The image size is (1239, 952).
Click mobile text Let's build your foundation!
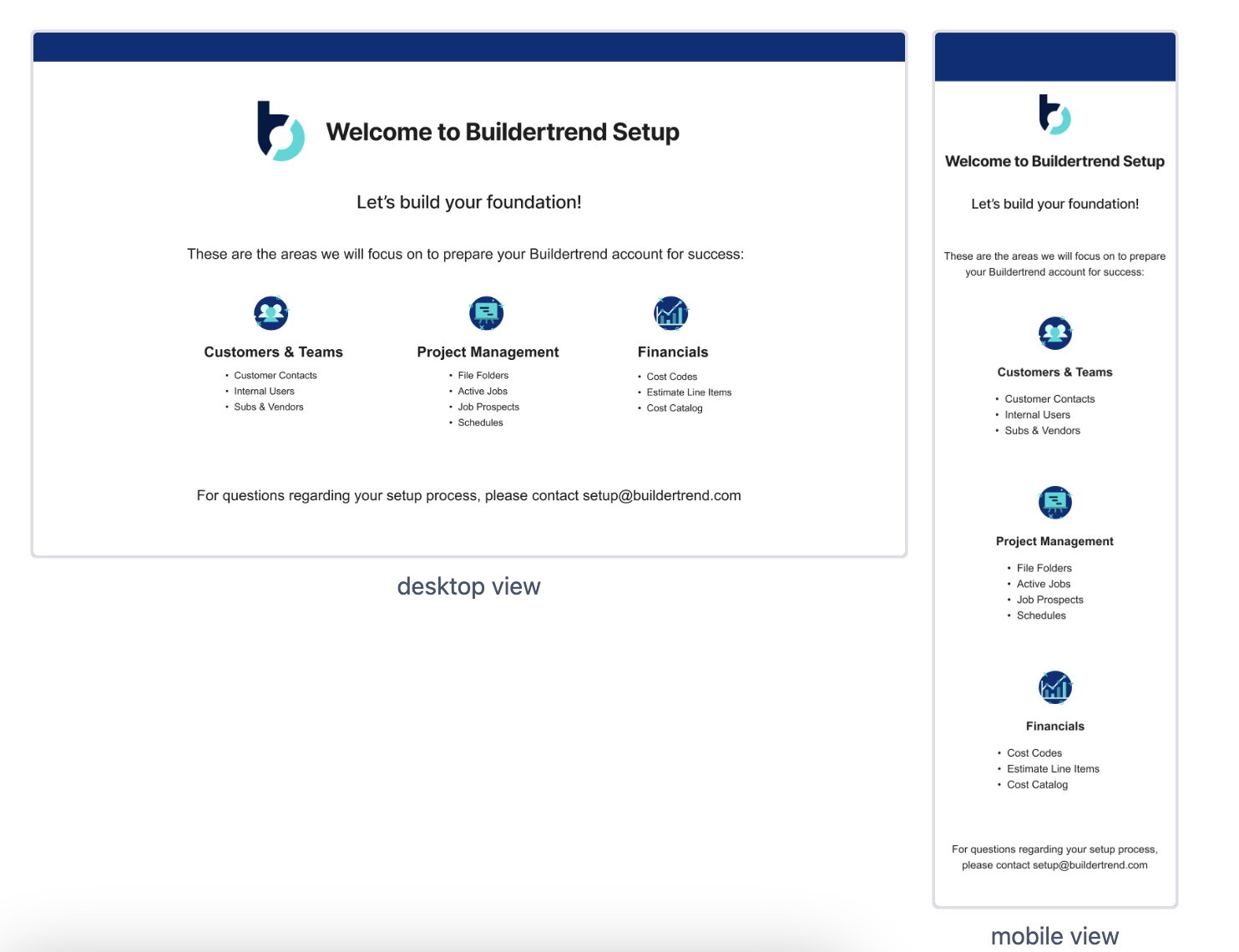1054,204
